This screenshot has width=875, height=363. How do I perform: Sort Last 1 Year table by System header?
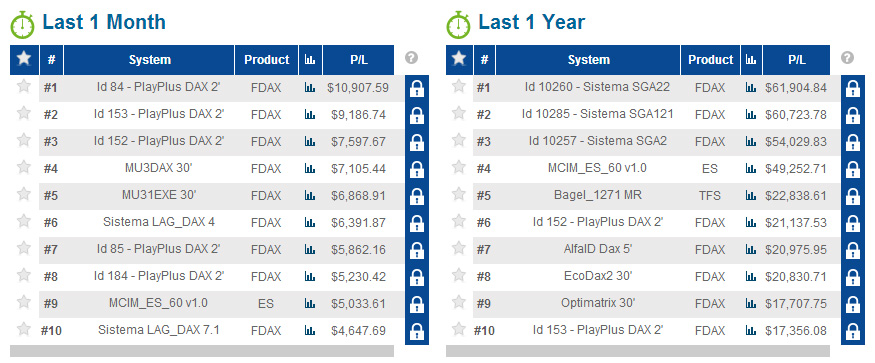tap(588, 60)
